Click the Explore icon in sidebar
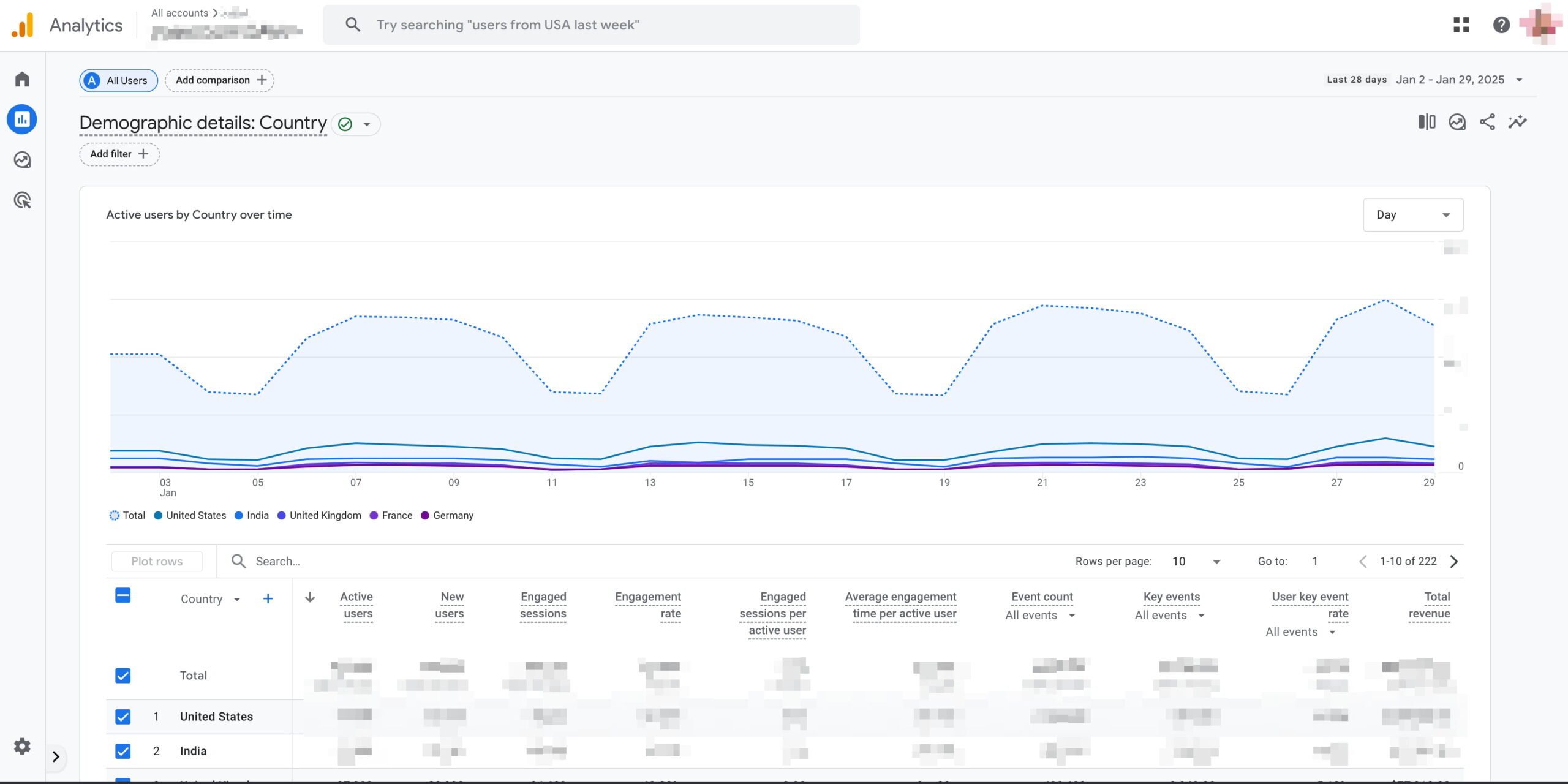The image size is (1568, 784). point(22,159)
